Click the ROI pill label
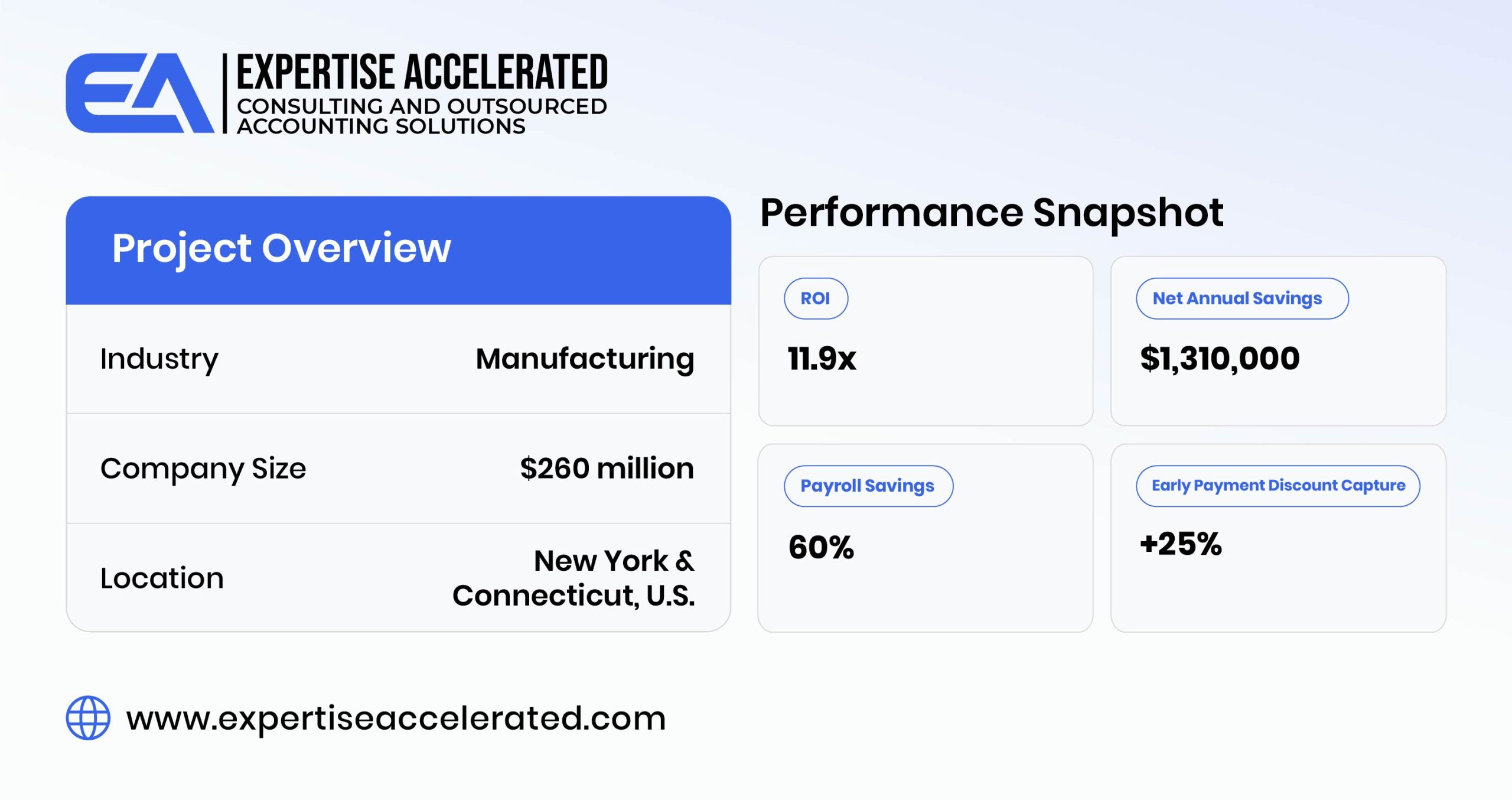1512x800 pixels. (816, 298)
